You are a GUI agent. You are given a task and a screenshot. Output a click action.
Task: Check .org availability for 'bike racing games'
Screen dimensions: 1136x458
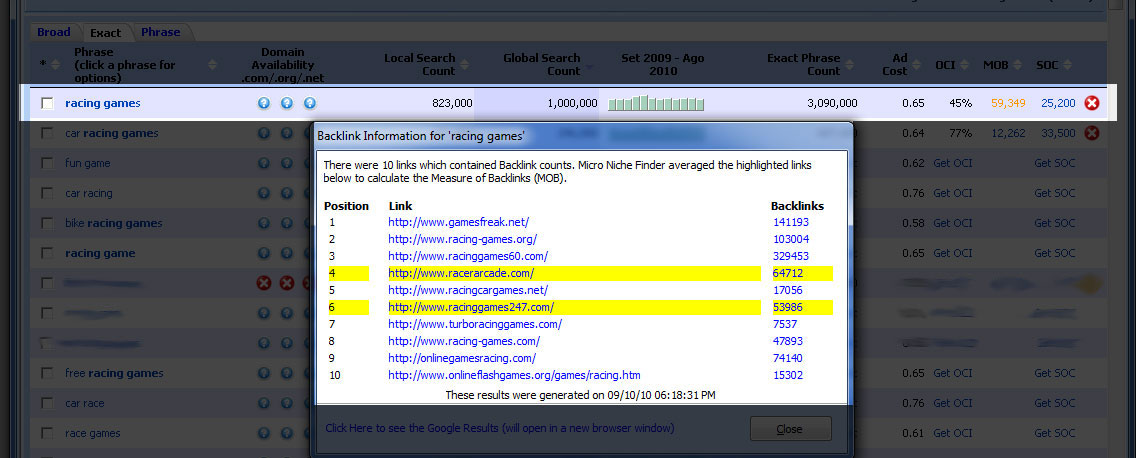pos(287,223)
